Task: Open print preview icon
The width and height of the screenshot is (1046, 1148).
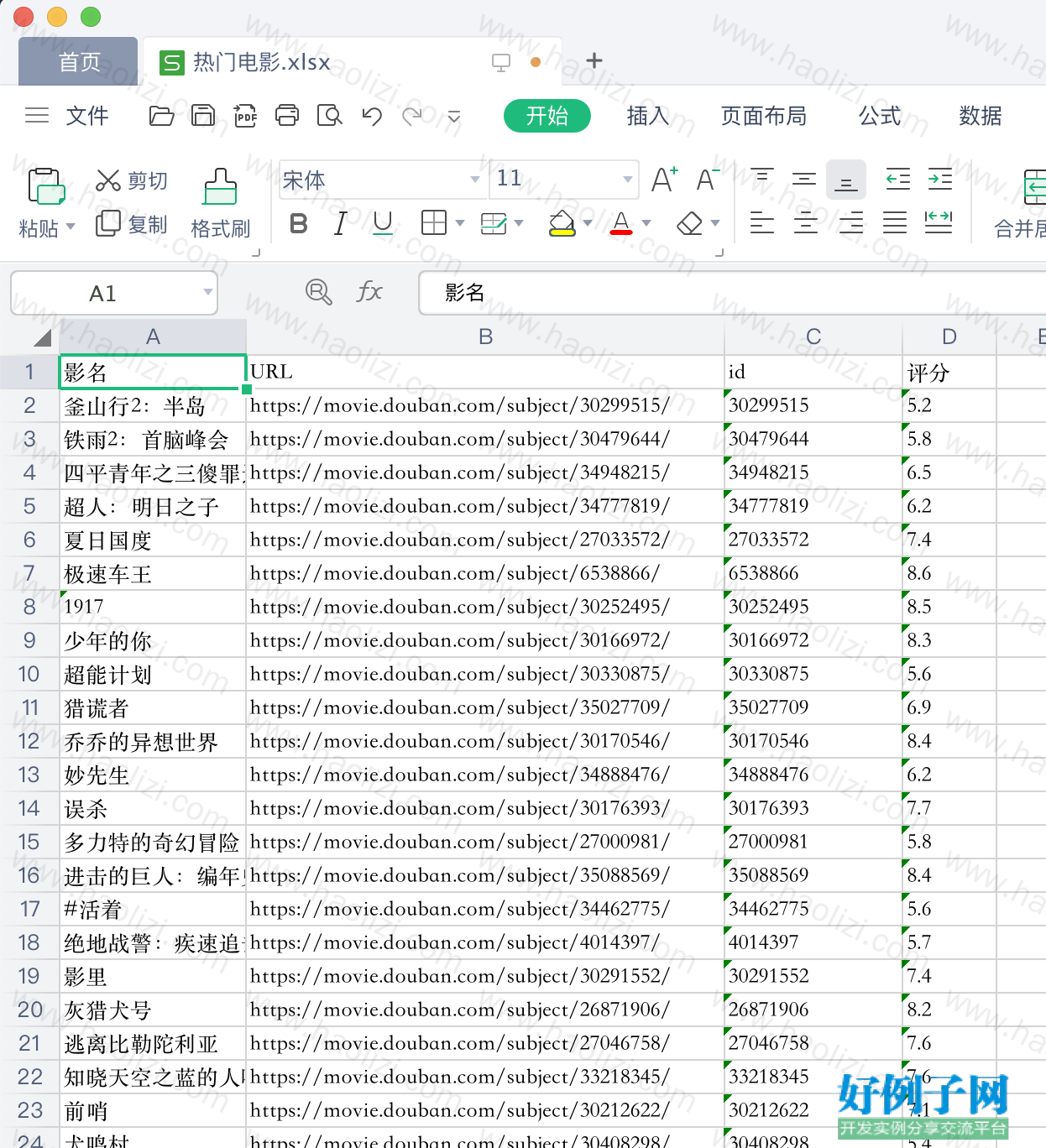Action: 329,116
